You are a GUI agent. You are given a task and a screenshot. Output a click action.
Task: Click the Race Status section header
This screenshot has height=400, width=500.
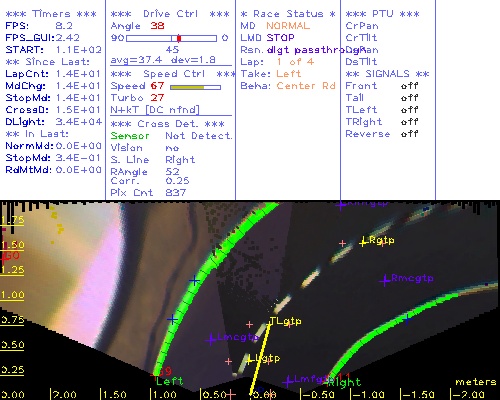288,14
